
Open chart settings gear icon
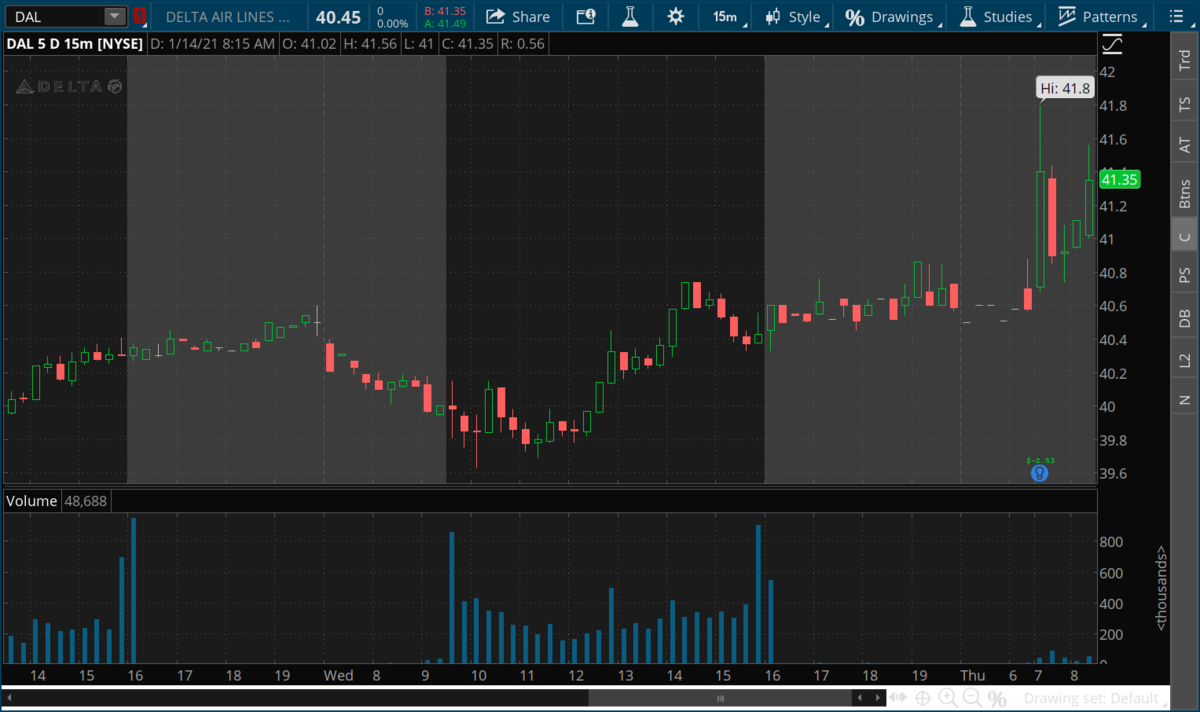coord(676,16)
